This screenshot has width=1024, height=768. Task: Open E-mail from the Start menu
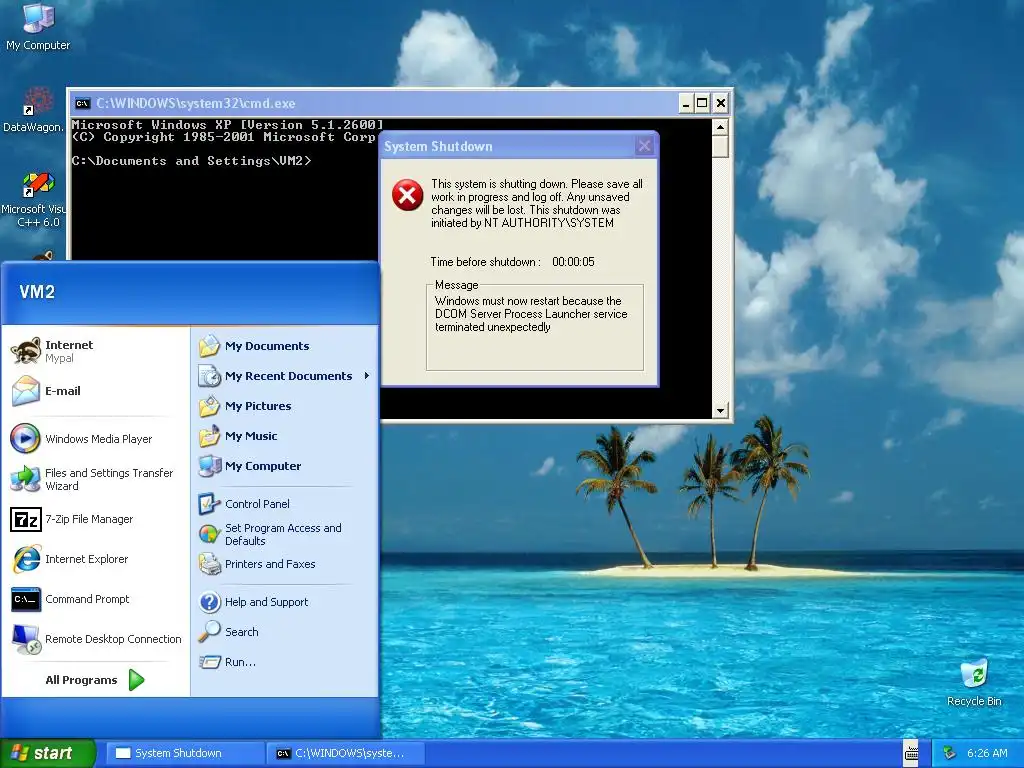(95, 391)
